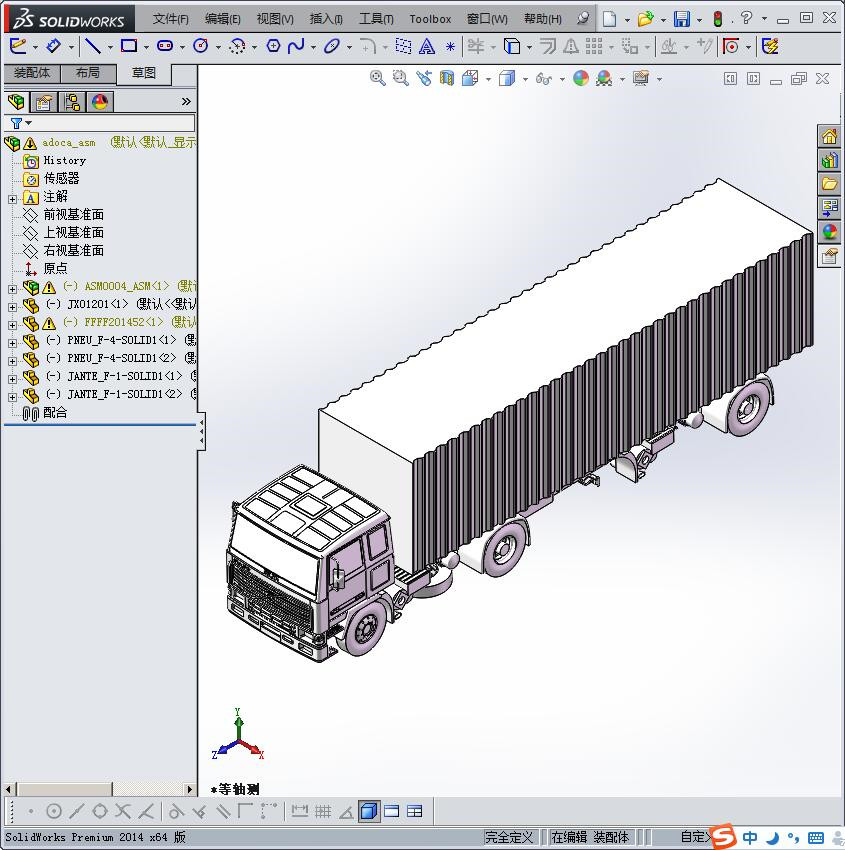Click Edit Appearance color sphere icon
The width and height of the screenshot is (845, 850).
[x=580, y=79]
